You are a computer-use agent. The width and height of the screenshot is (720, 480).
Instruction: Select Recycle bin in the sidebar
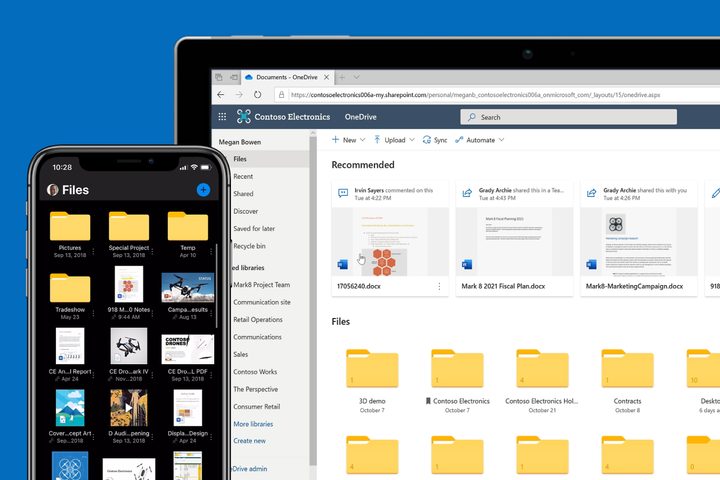click(x=250, y=246)
